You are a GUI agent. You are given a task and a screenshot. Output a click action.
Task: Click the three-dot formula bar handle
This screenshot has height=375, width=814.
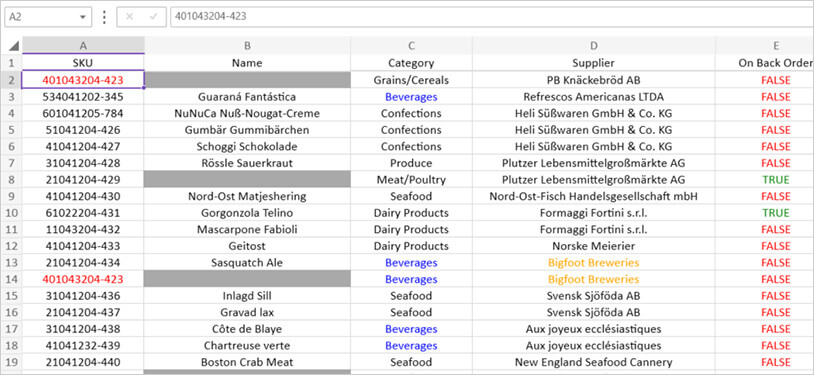pyautogui.click(x=104, y=17)
